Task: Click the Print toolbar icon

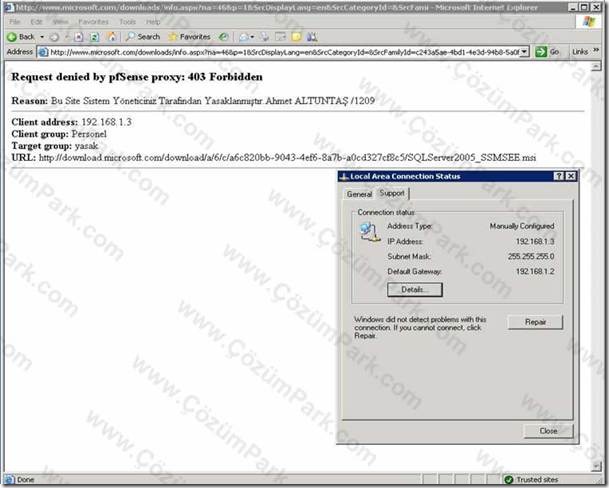Action: 264,37
